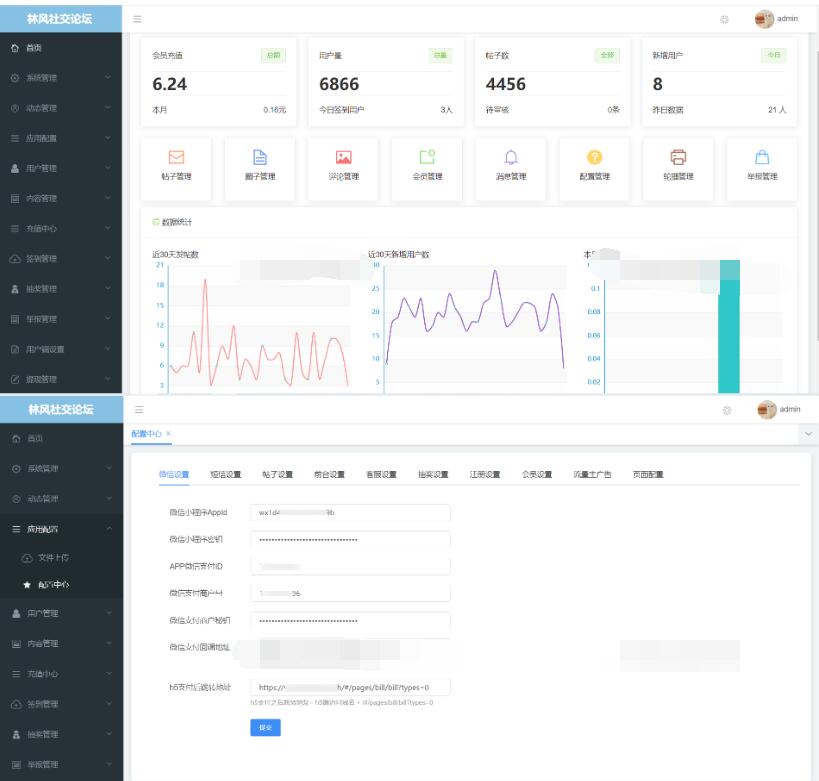Screen dimensions: 819x781
Task: Click the 评论管理 picture icon
Action: click(x=343, y=158)
